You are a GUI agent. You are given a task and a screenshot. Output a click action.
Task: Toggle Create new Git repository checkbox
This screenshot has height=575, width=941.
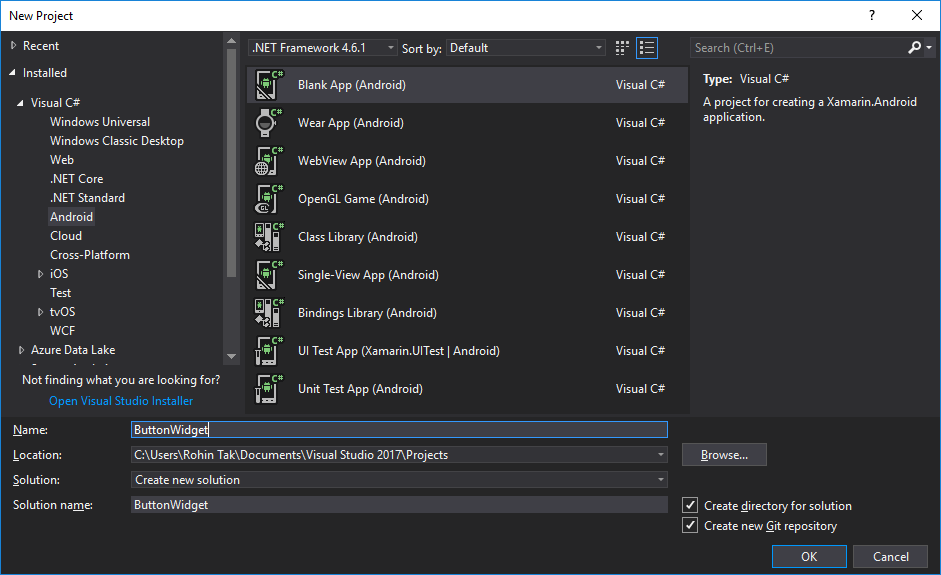point(690,525)
